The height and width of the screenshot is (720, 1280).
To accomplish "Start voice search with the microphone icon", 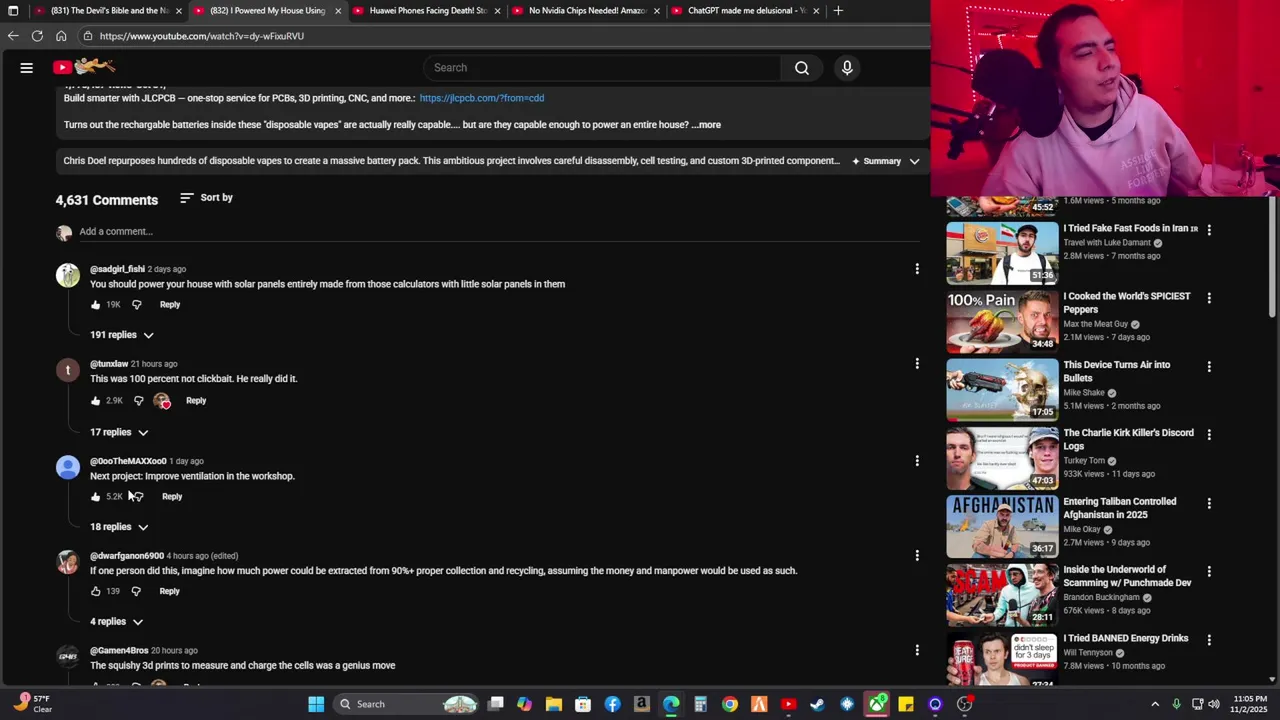I will (847, 68).
